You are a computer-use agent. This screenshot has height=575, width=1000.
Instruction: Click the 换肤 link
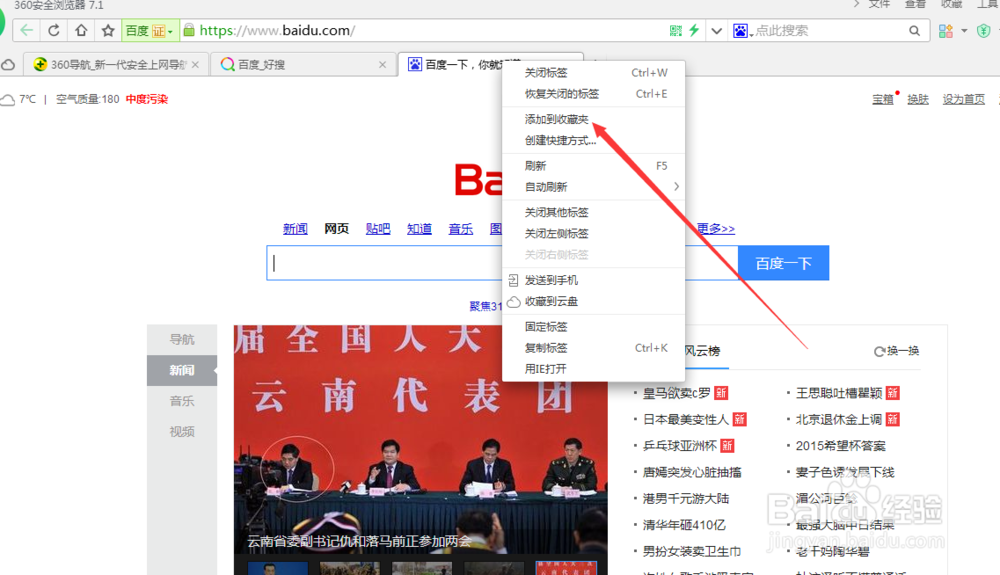[x=918, y=99]
